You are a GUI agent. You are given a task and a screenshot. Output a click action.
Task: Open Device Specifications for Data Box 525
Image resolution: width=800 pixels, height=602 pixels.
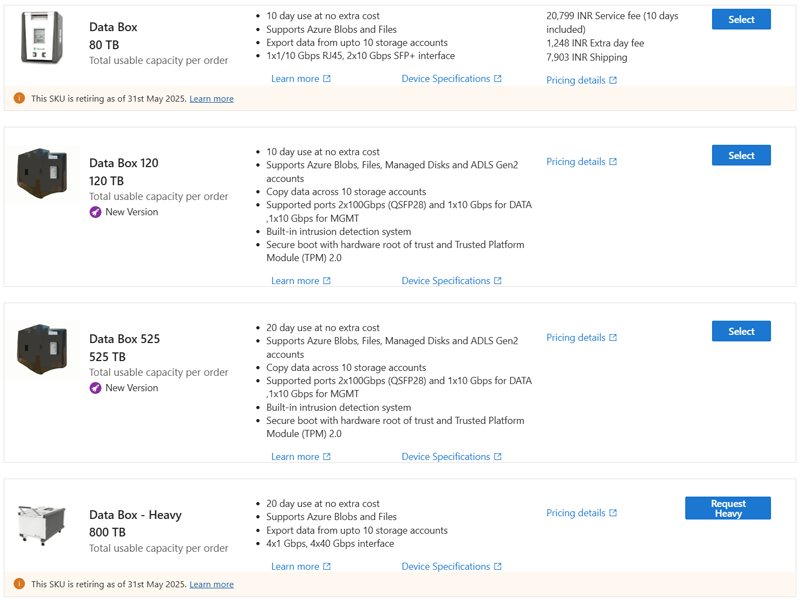pyautogui.click(x=451, y=457)
